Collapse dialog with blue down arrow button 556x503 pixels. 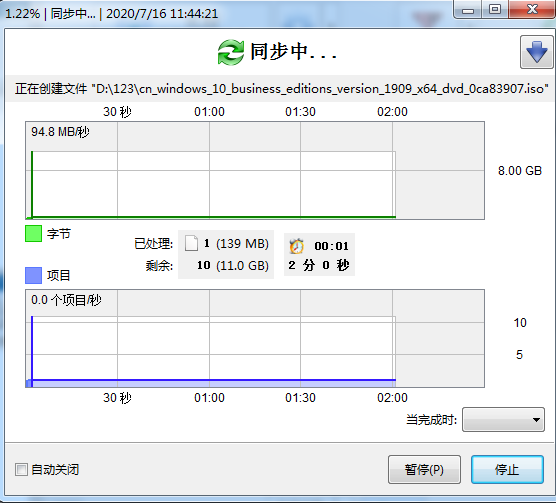(x=536, y=52)
